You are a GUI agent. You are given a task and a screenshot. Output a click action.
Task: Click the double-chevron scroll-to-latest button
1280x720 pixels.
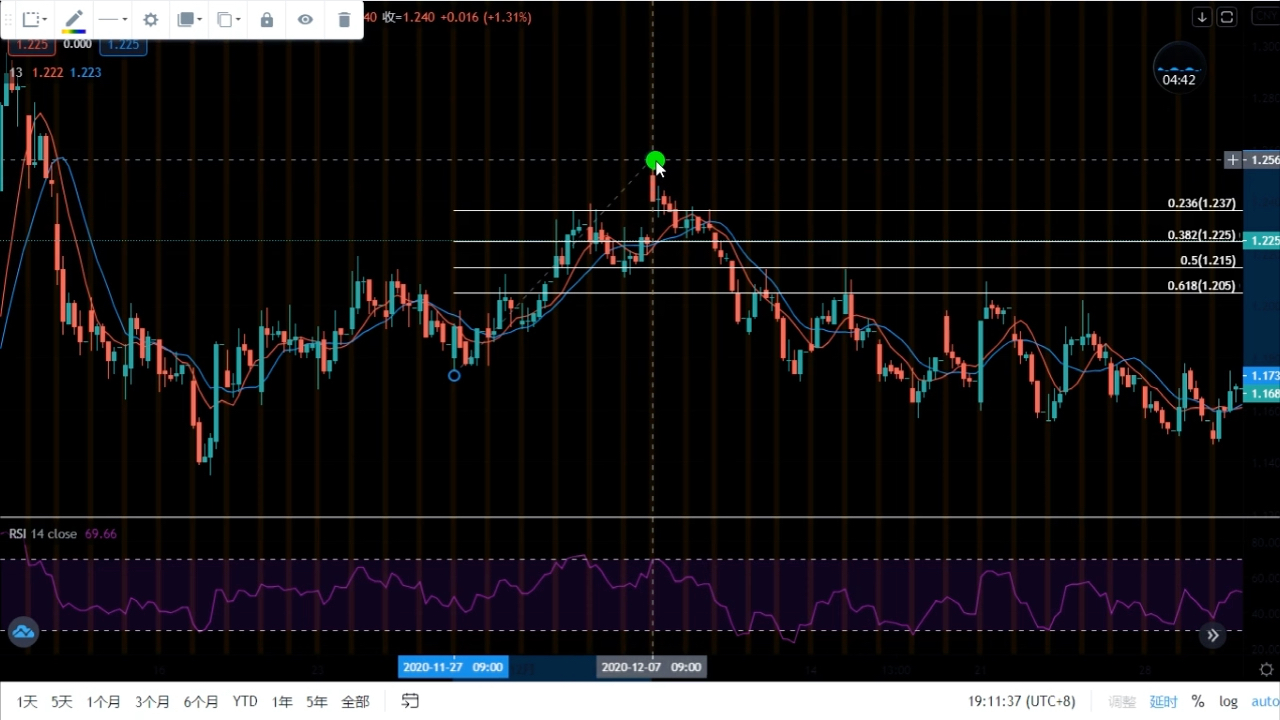coord(1212,634)
